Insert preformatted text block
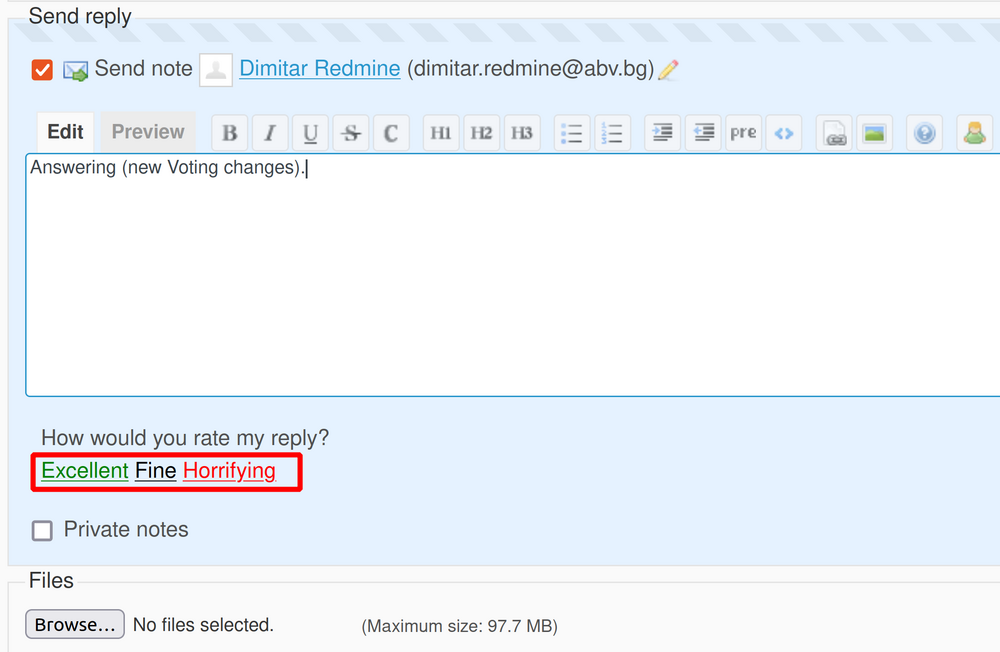Image resolution: width=1000 pixels, height=652 pixels. coord(743,133)
